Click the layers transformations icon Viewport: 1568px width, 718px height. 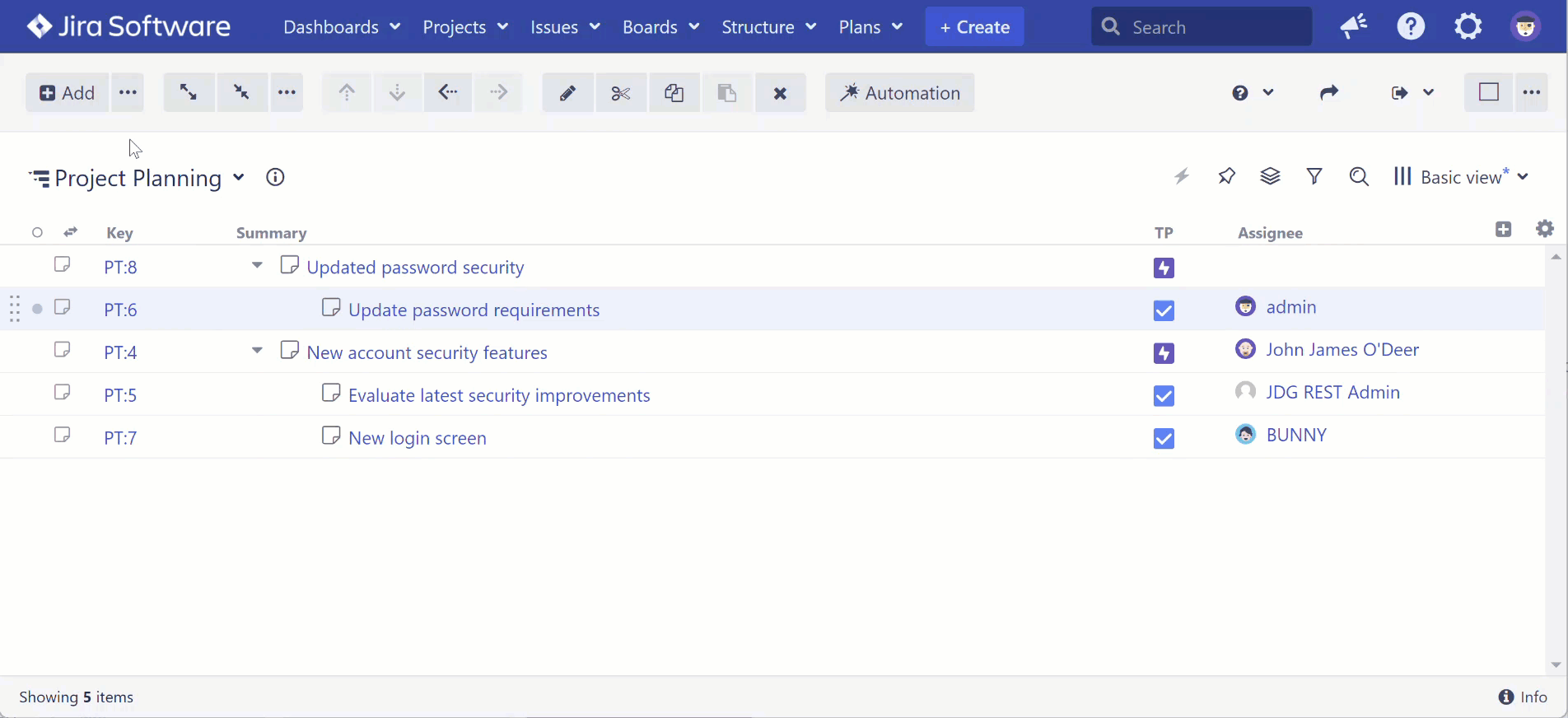[x=1270, y=176]
